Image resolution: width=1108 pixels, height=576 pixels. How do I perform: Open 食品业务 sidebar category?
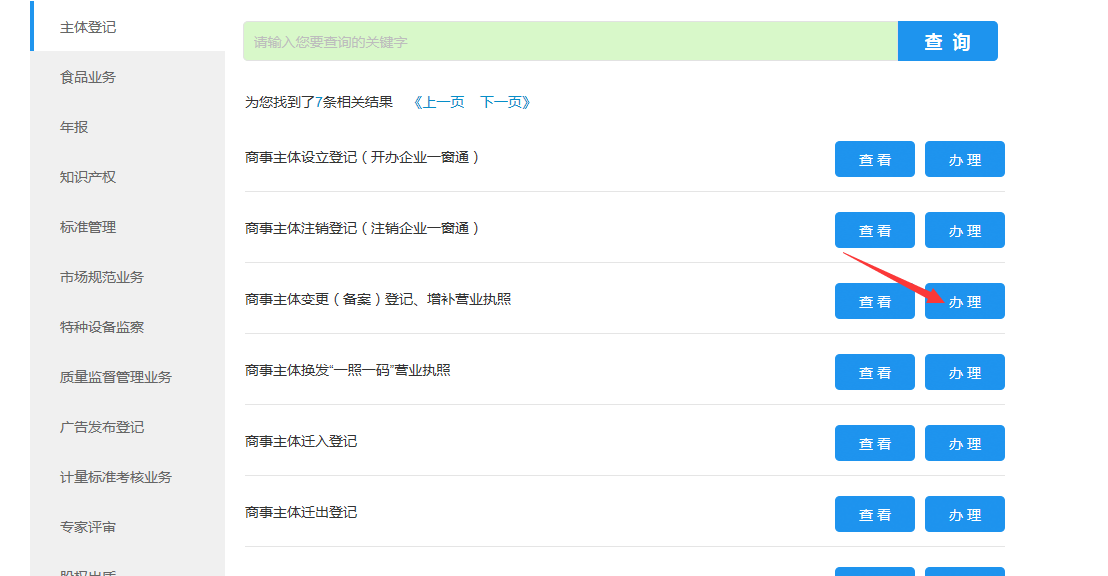tap(88, 77)
